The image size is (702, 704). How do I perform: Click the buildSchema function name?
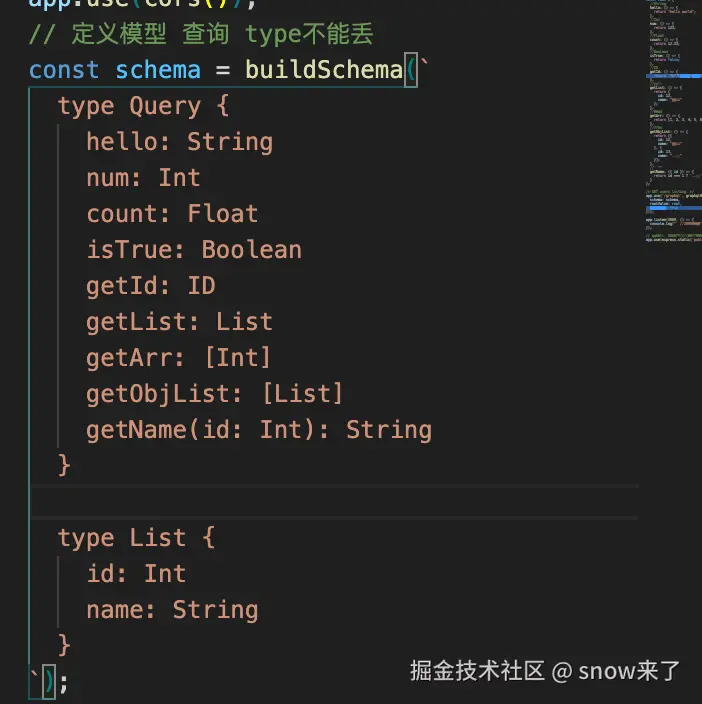pyautogui.click(x=324, y=70)
